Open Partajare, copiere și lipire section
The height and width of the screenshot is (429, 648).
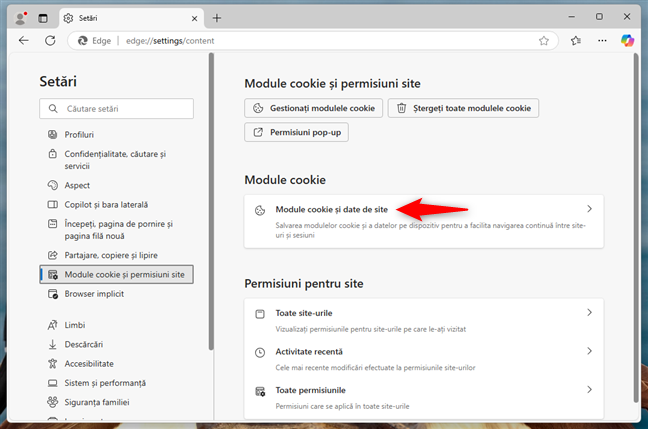pos(117,255)
